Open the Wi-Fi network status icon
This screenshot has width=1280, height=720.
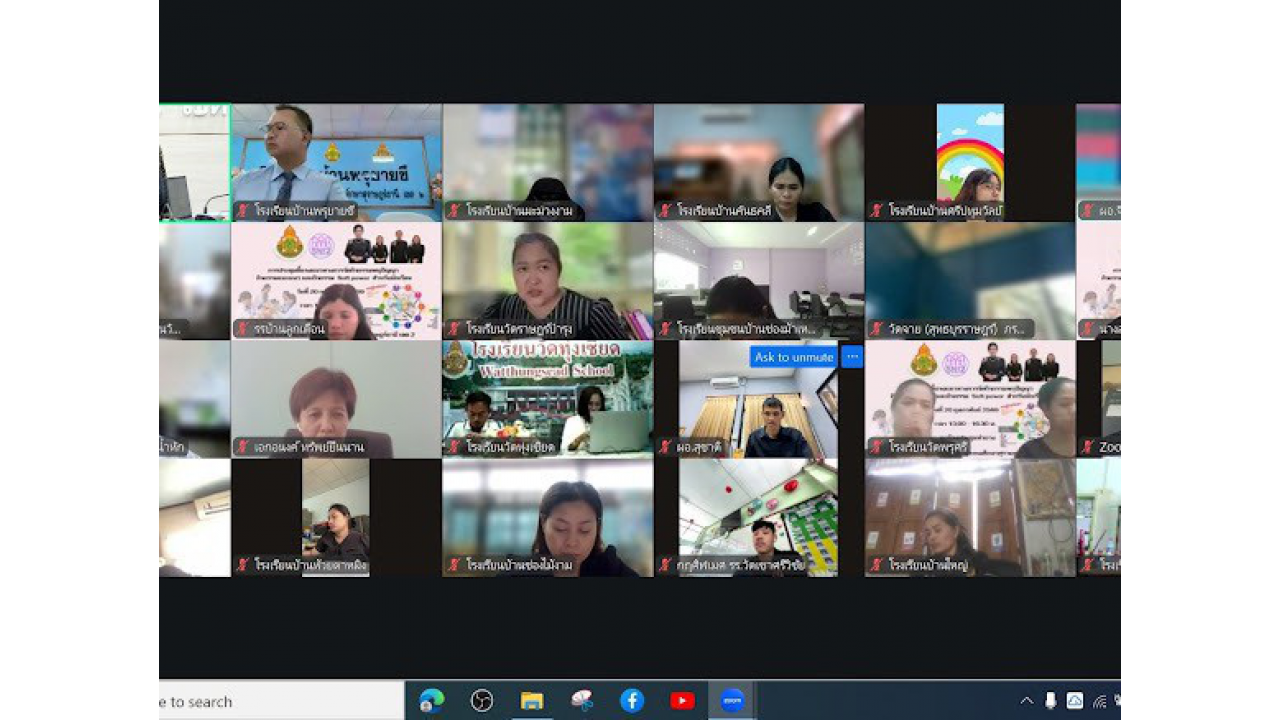click(x=1100, y=701)
